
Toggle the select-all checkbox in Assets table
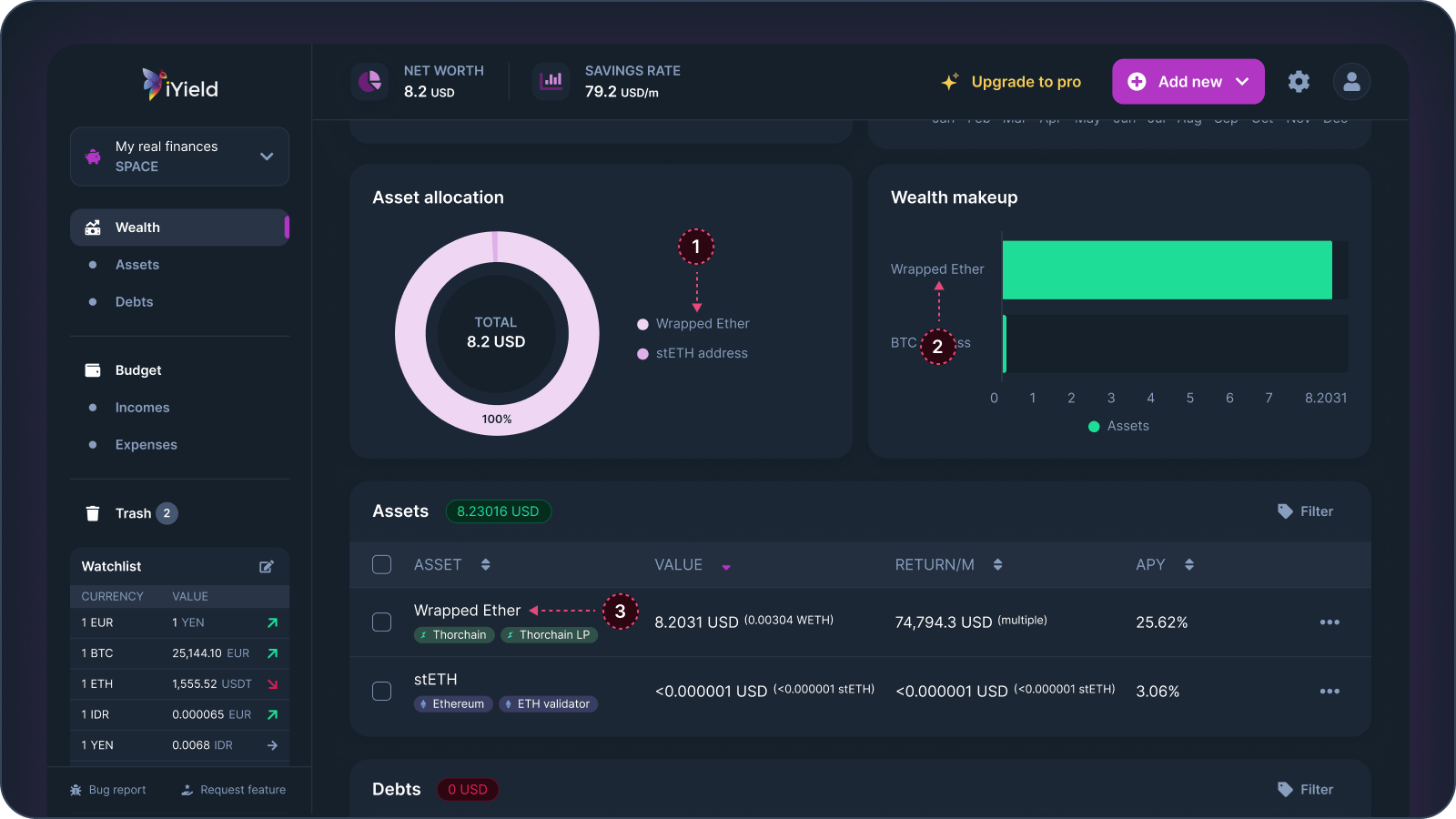pos(381,564)
